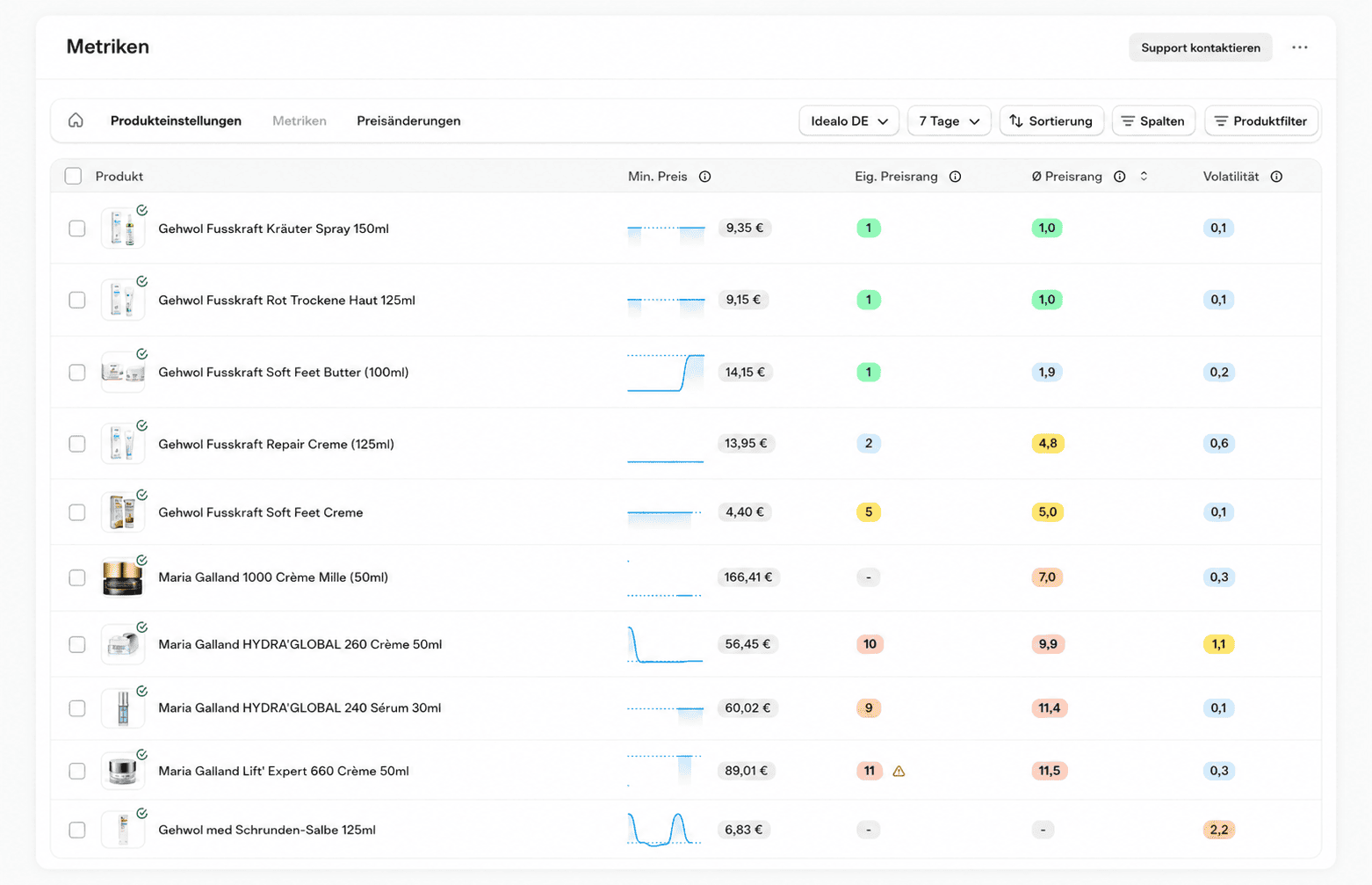Screen dimensions: 1372x885
Task: Click the sort arrows beside Ø Preisrang
Action: click(1144, 176)
